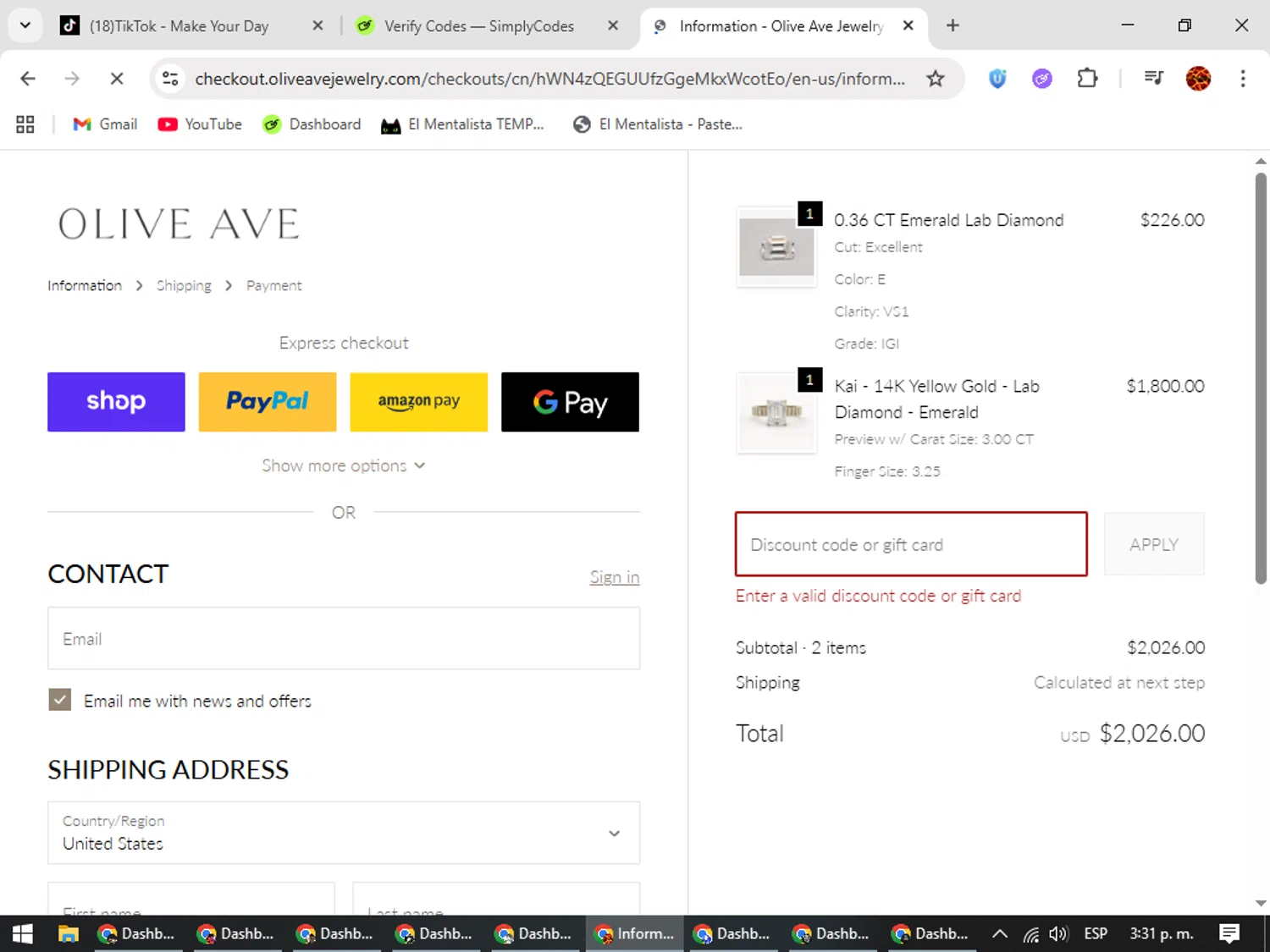The height and width of the screenshot is (952, 1270).
Task: Bookmark this page with star icon
Action: (935, 79)
